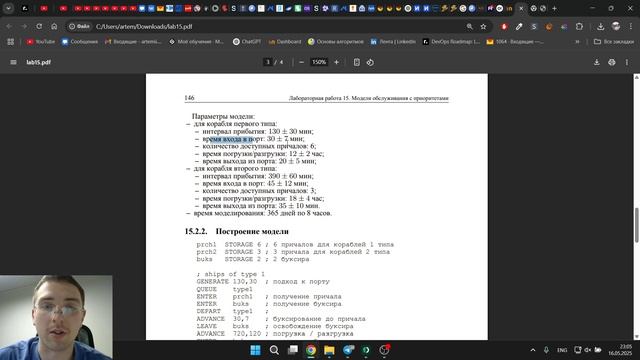Open Windows taskbar search
The image size is (640, 360).
[x=274, y=350]
